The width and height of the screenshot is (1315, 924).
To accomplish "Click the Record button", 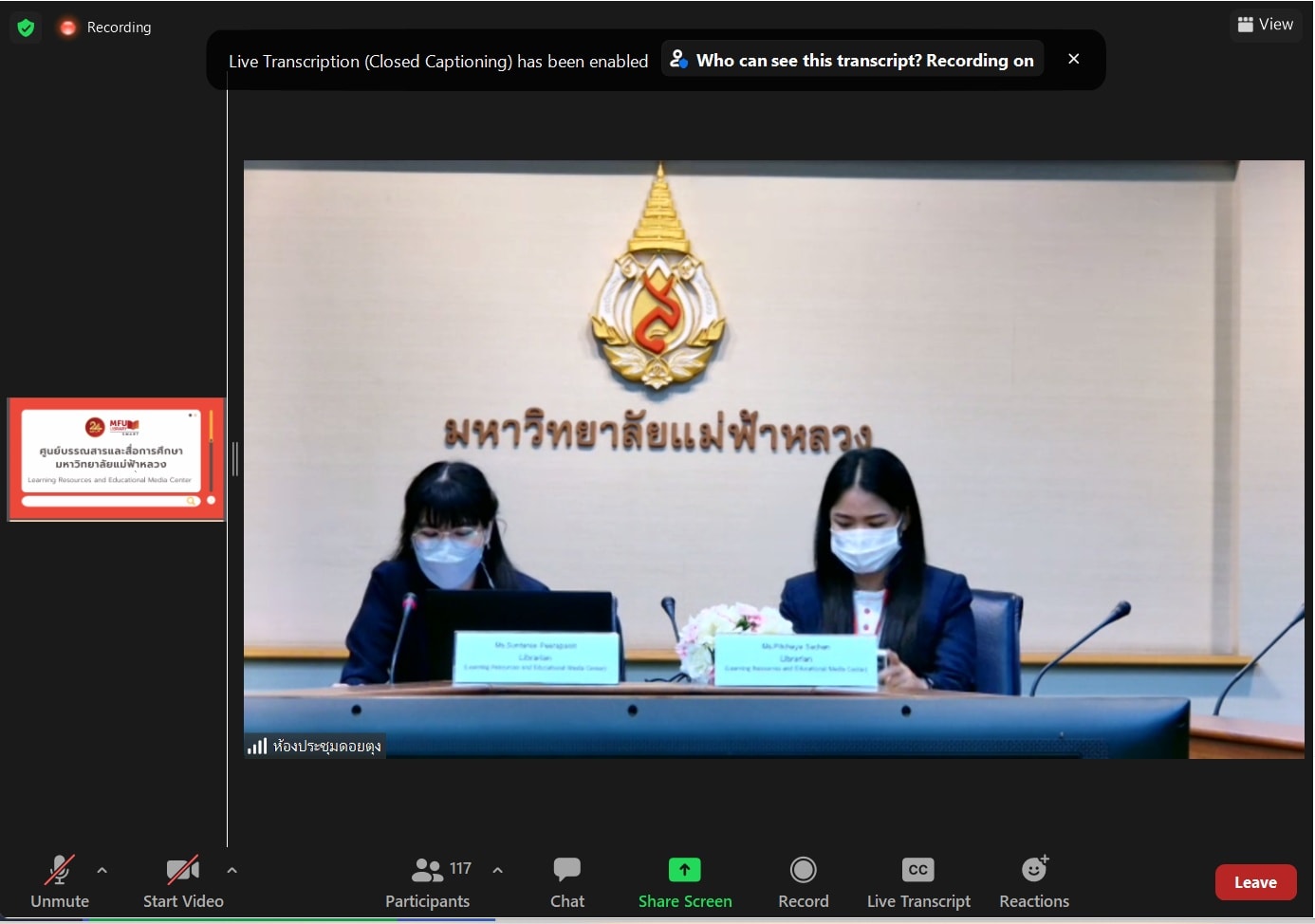I will 804,882.
